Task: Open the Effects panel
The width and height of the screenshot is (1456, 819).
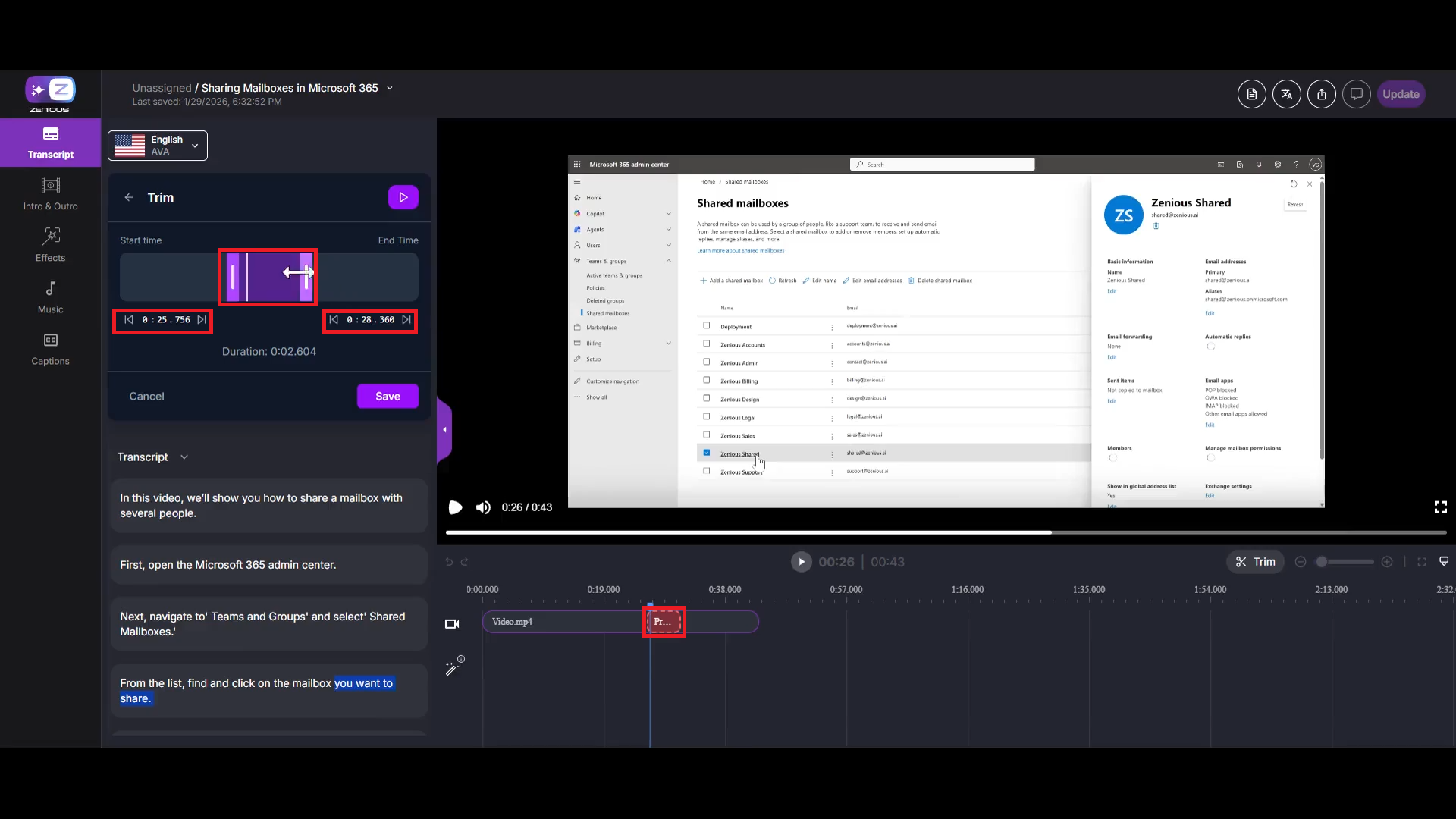Action: point(50,246)
